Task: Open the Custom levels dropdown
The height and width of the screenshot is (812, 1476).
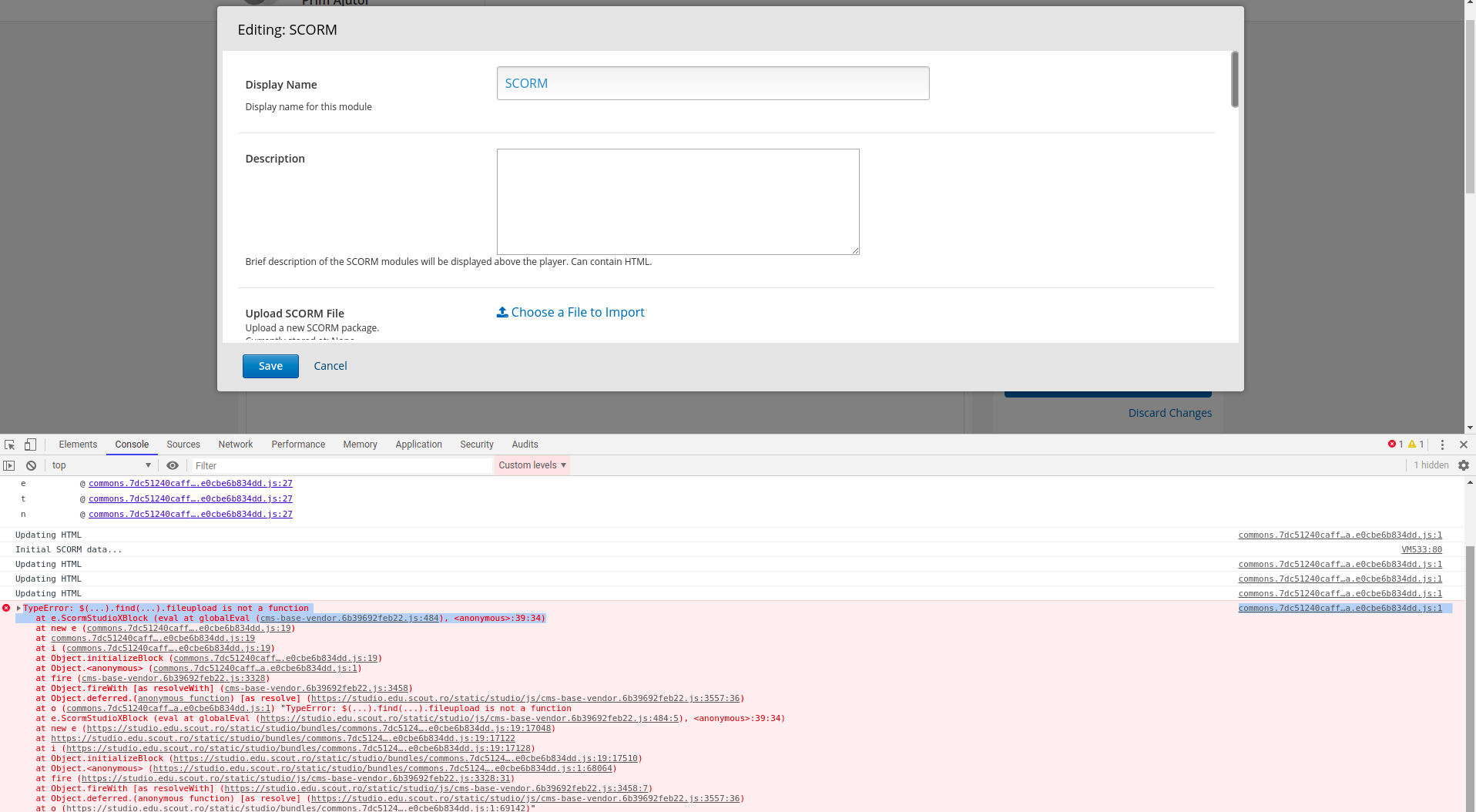Action: point(532,465)
